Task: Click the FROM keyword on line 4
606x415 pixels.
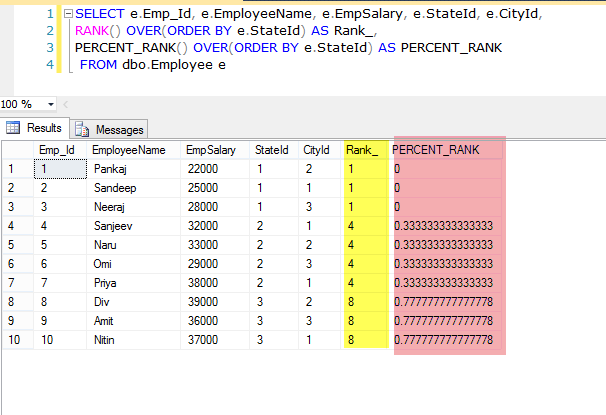Action: point(98,65)
